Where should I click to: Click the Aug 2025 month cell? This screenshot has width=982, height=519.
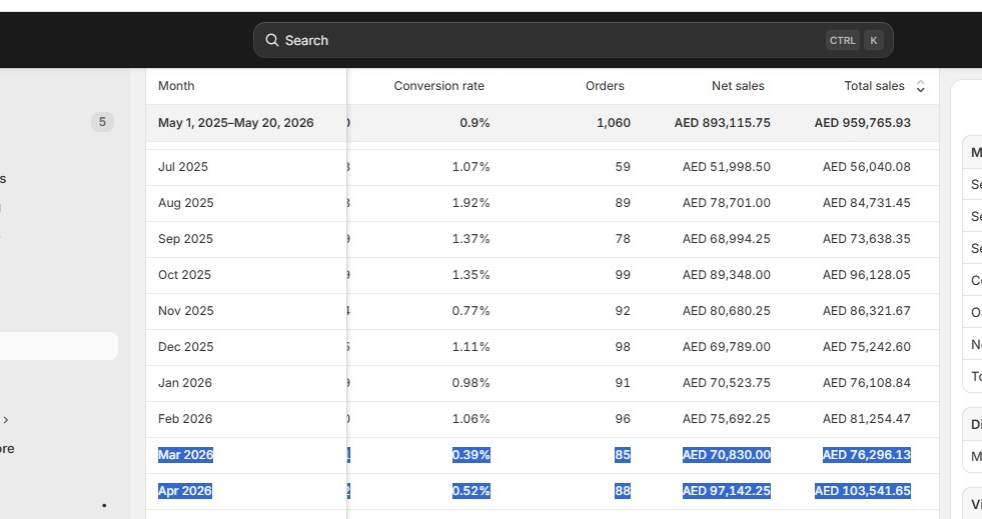pyautogui.click(x=185, y=203)
